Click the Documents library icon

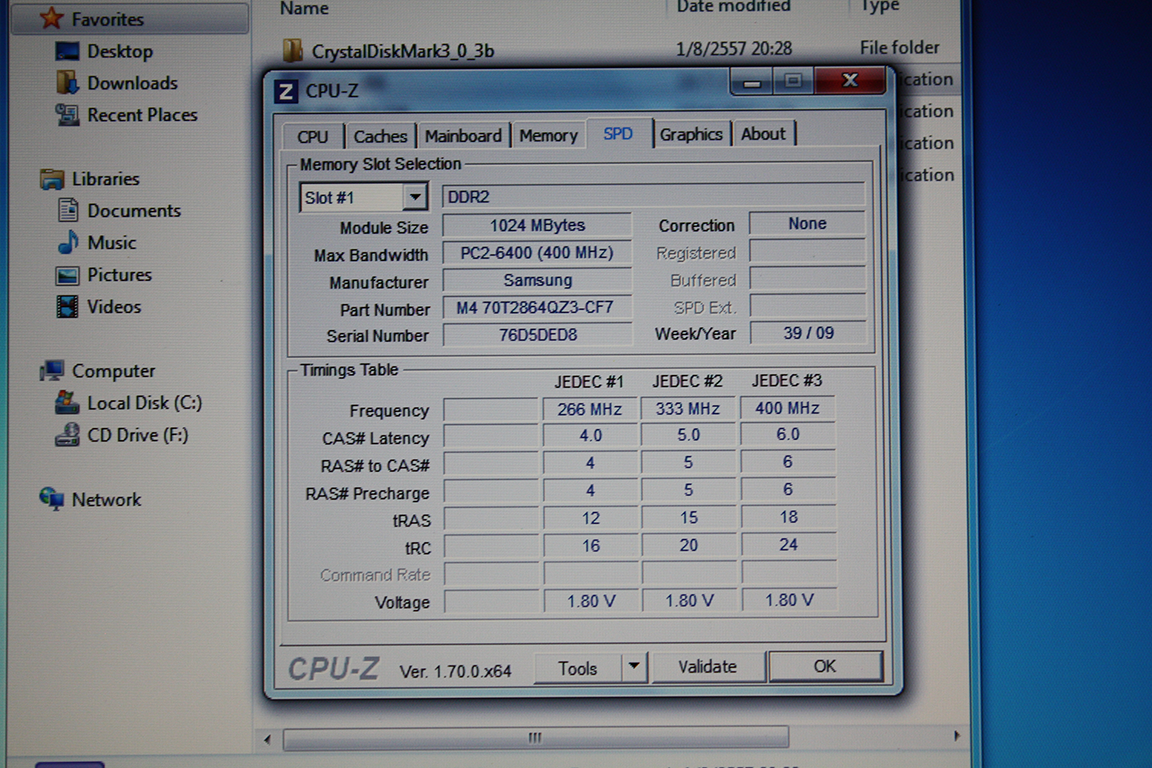tap(68, 210)
